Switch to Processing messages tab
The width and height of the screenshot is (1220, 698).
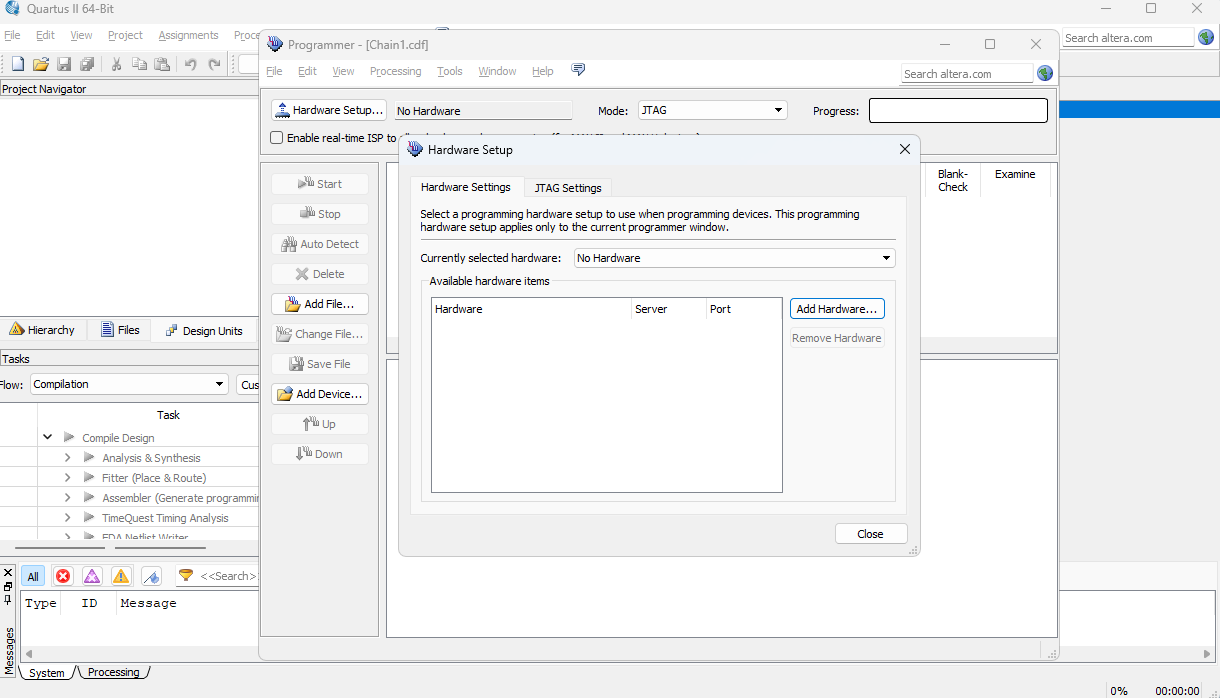coord(114,672)
